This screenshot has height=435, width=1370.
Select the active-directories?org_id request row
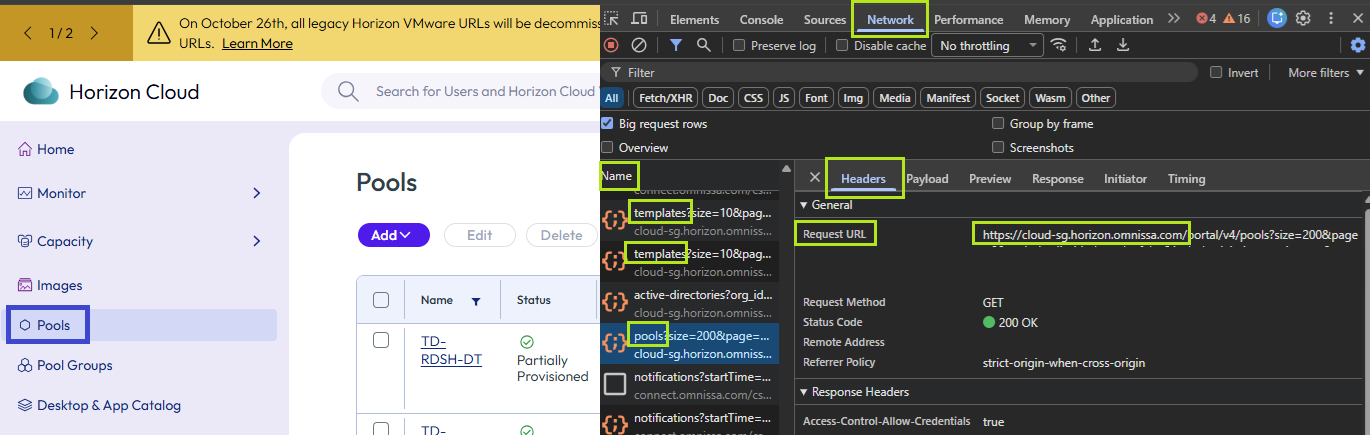(690, 303)
